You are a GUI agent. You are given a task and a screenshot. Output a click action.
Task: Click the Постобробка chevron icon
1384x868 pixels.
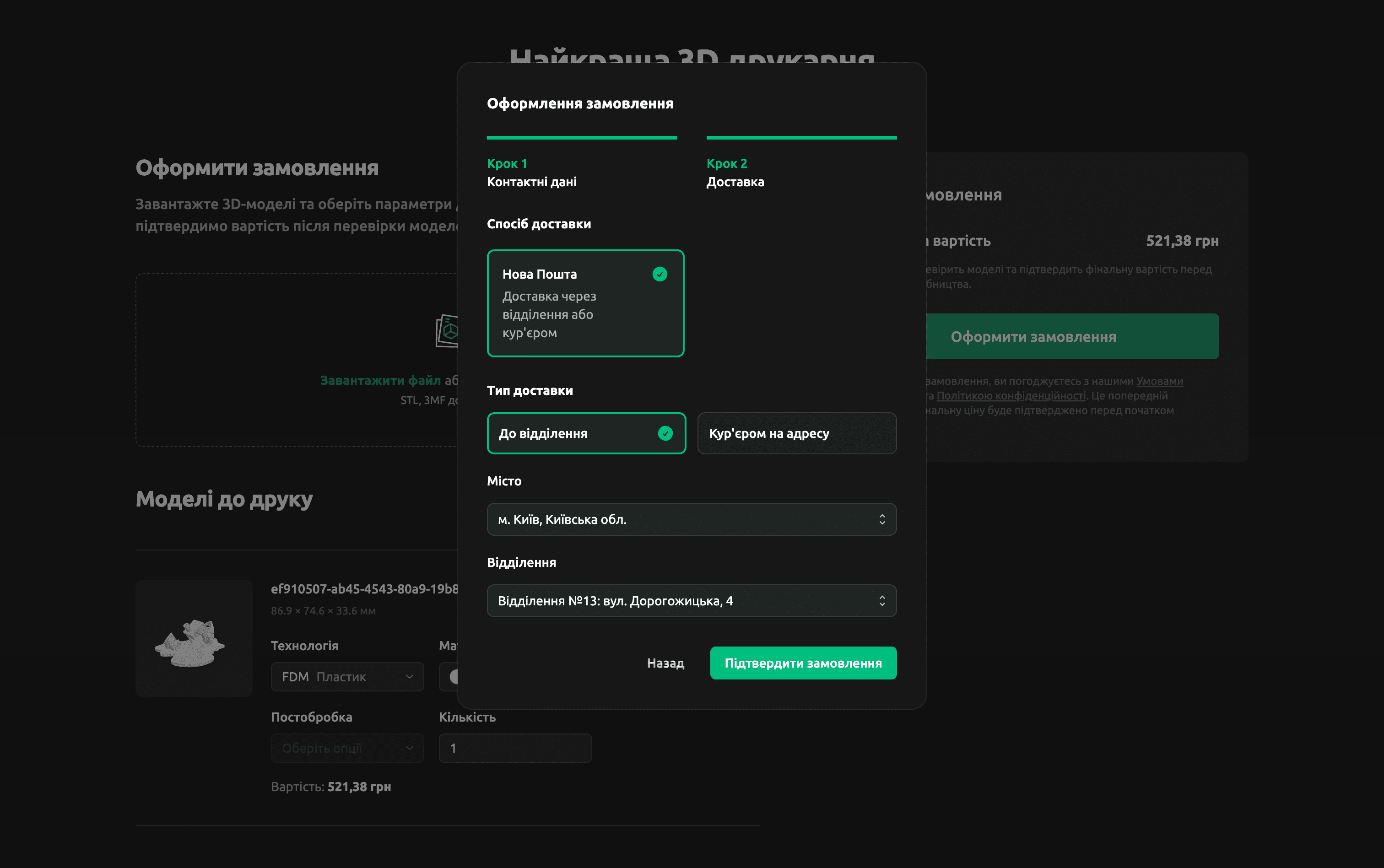click(409, 748)
